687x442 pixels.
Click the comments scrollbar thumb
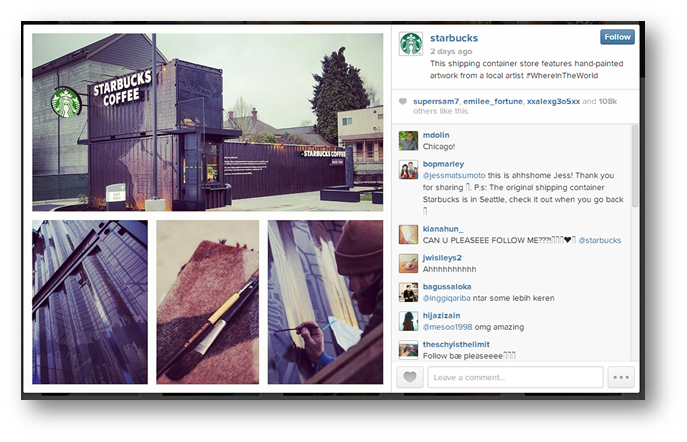(634, 166)
